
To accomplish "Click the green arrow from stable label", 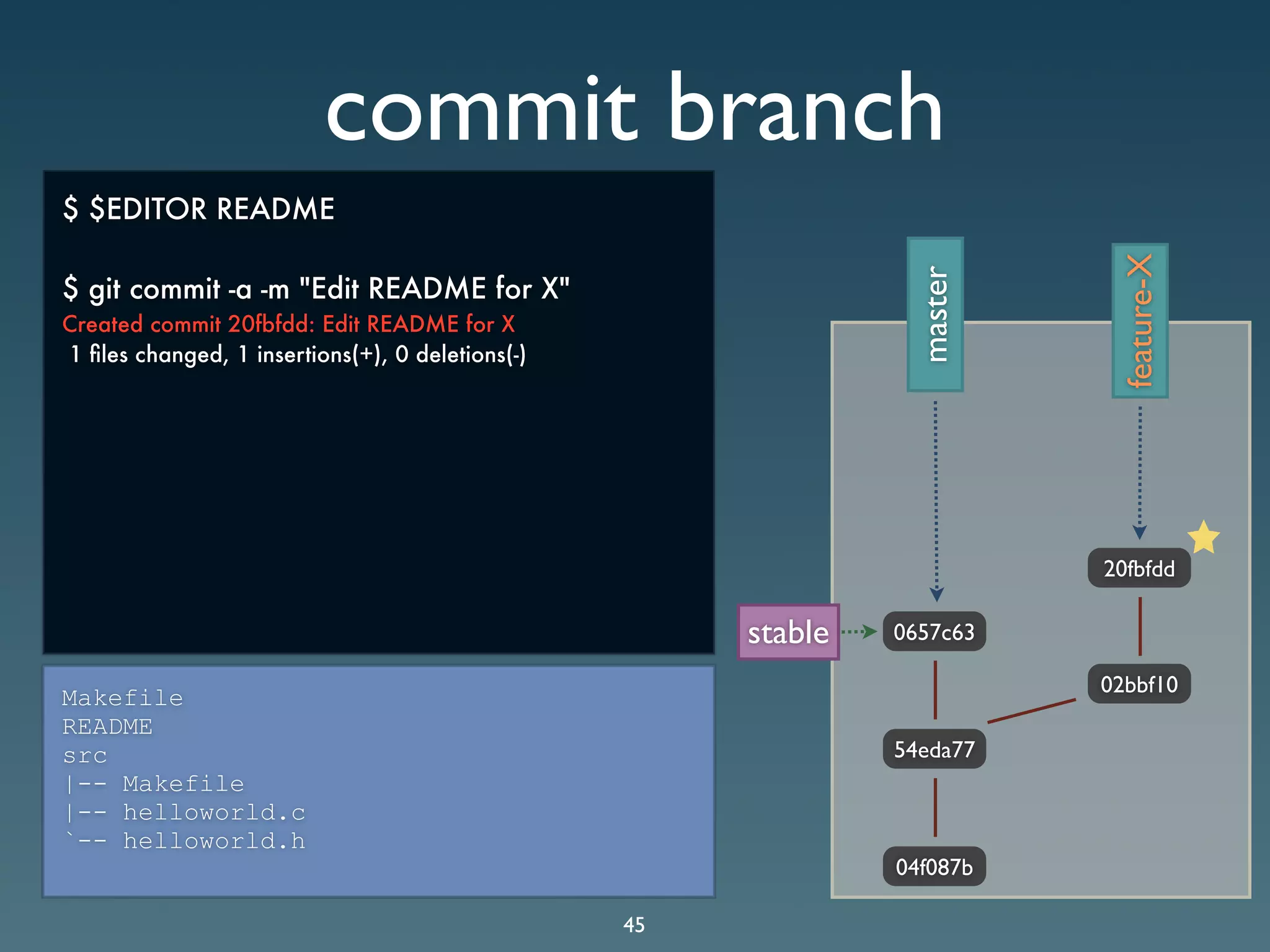I will [859, 632].
